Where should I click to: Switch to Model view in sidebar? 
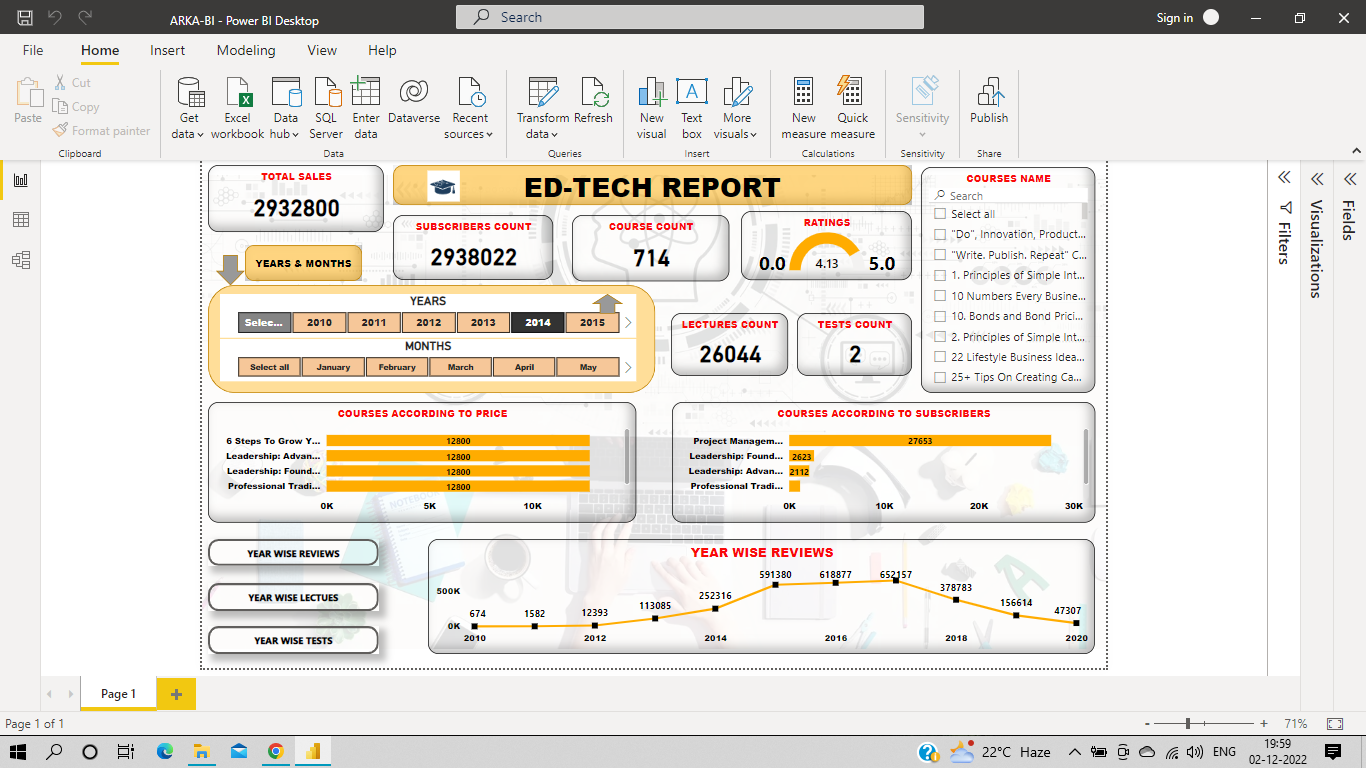tap(21, 260)
